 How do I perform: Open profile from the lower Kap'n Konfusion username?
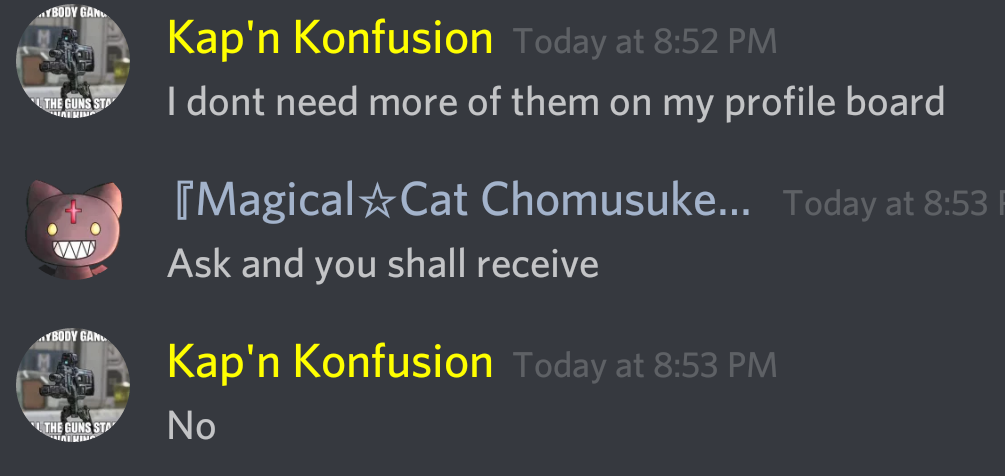[330, 362]
